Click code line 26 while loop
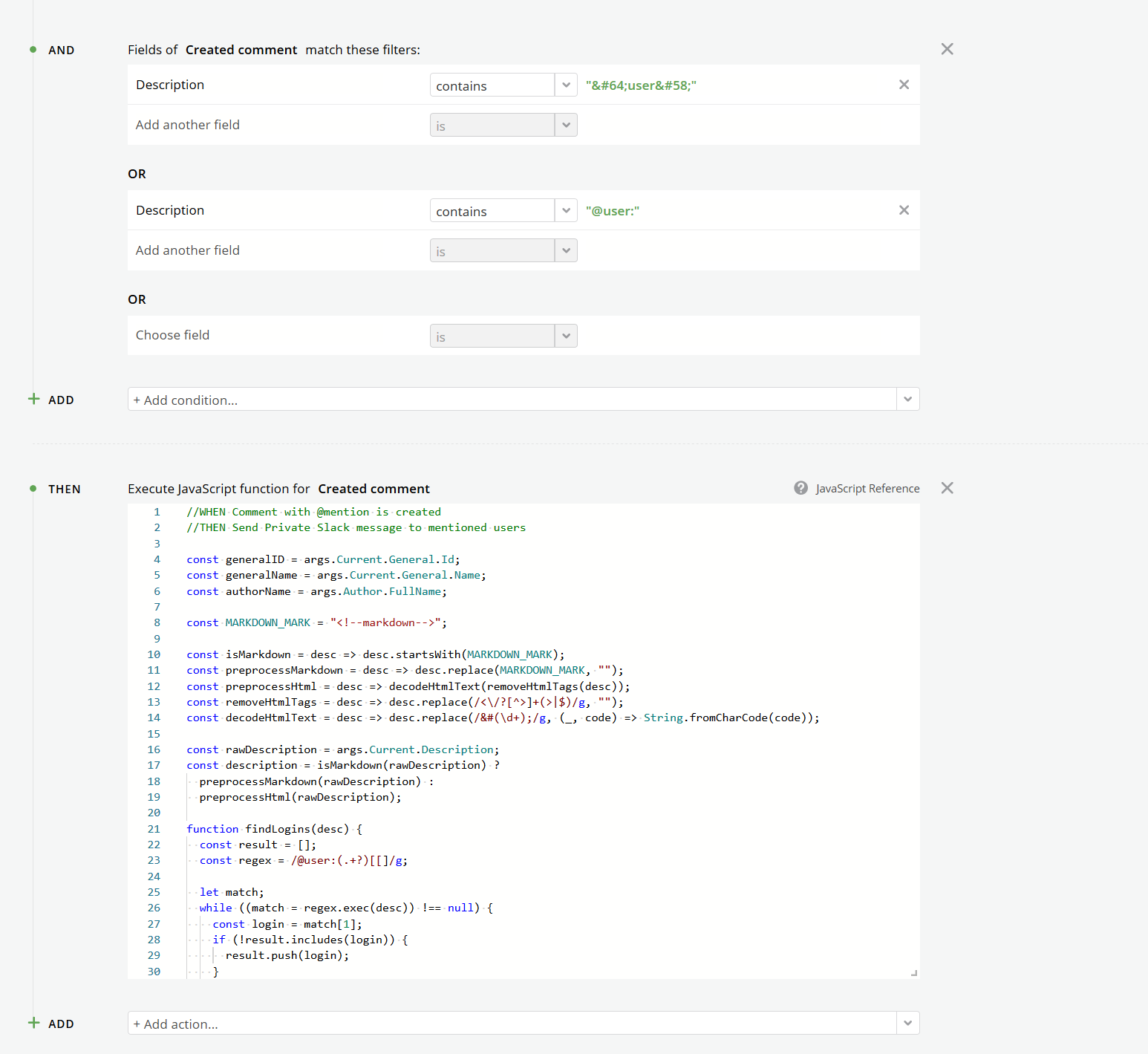Screen dimensions: 1148x1054 (x=346, y=908)
